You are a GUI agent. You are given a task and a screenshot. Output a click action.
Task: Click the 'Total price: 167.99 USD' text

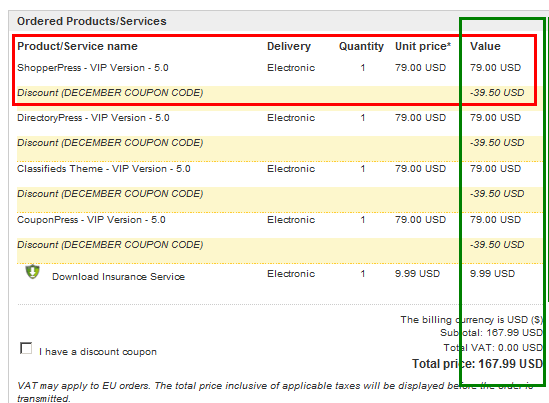pyautogui.click(x=477, y=364)
